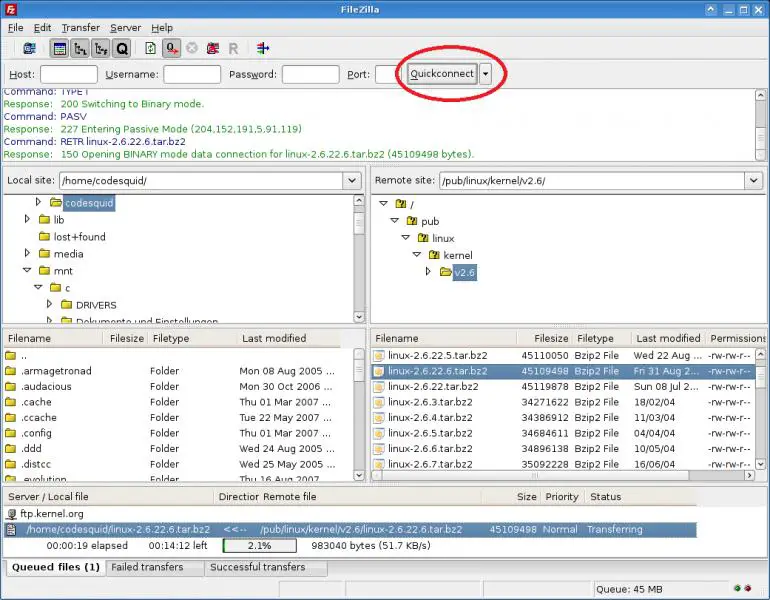This screenshot has height=600, width=770.
Task: Click folder icon of .armagetronad
Action: click(10, 371)
